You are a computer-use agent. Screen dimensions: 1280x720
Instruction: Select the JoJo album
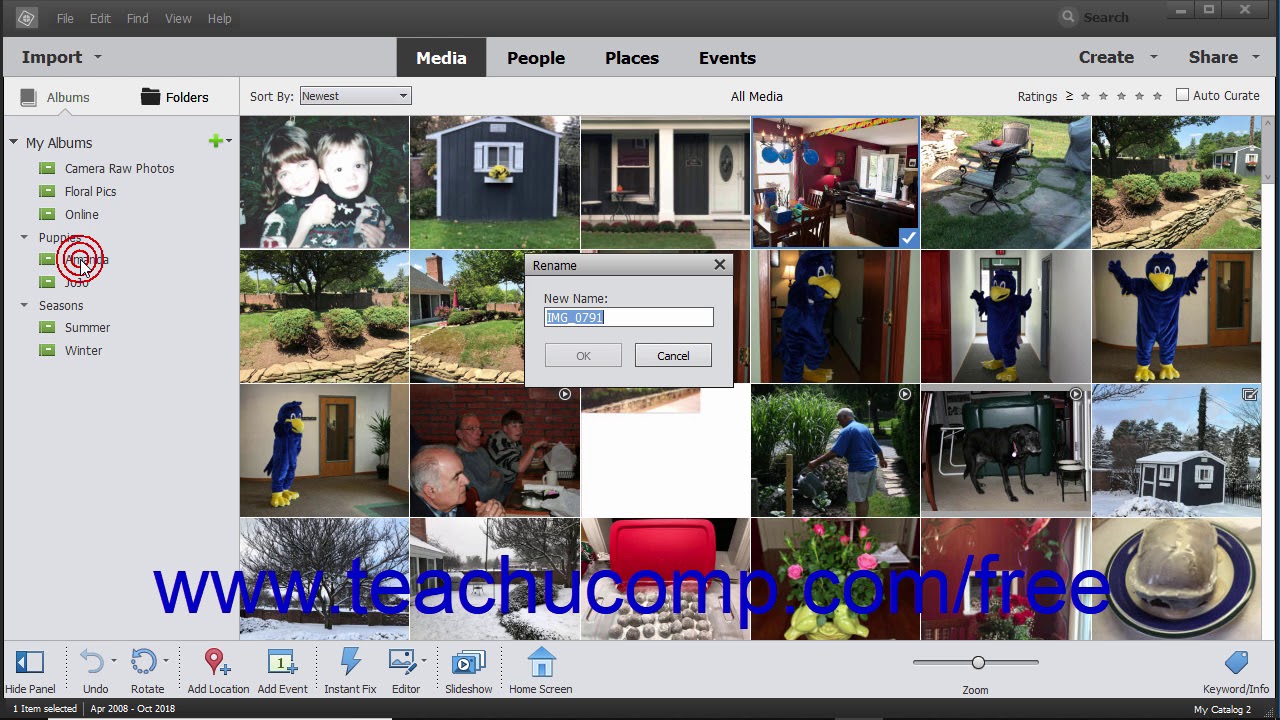point(76,282)
